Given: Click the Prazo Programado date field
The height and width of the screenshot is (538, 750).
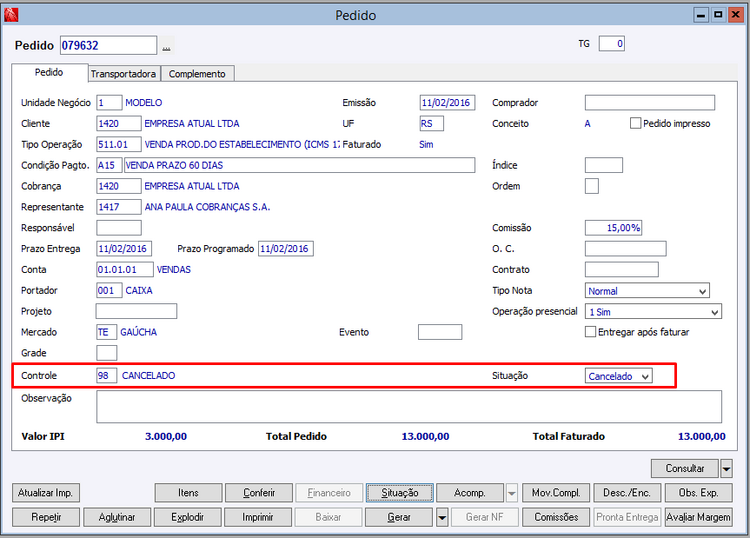Looking at the screenshot, I should pos(286,249).
